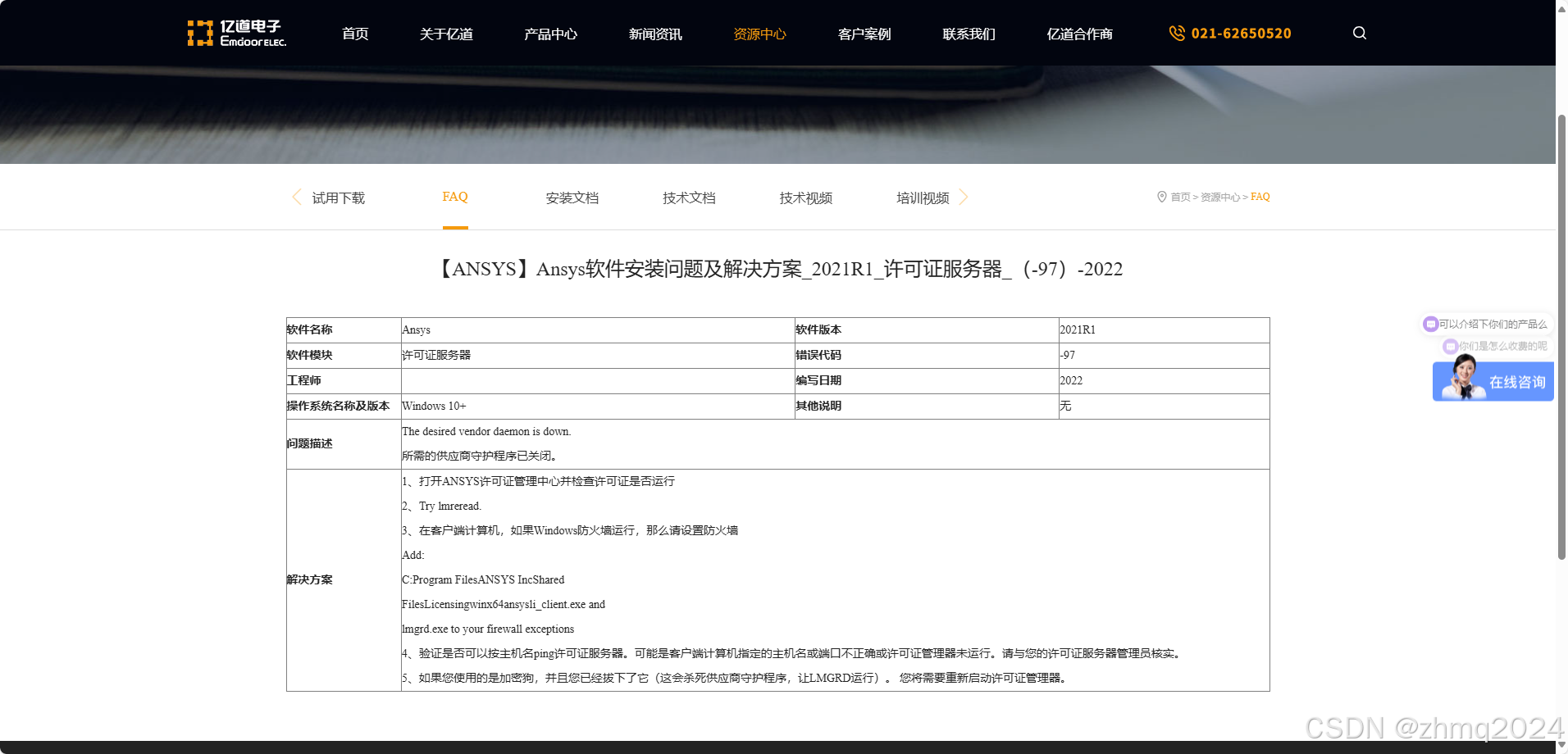Click the vertical page scrollbar thumb
This screenshot has width=1568, height=754.
click(x=1561, y=336)
